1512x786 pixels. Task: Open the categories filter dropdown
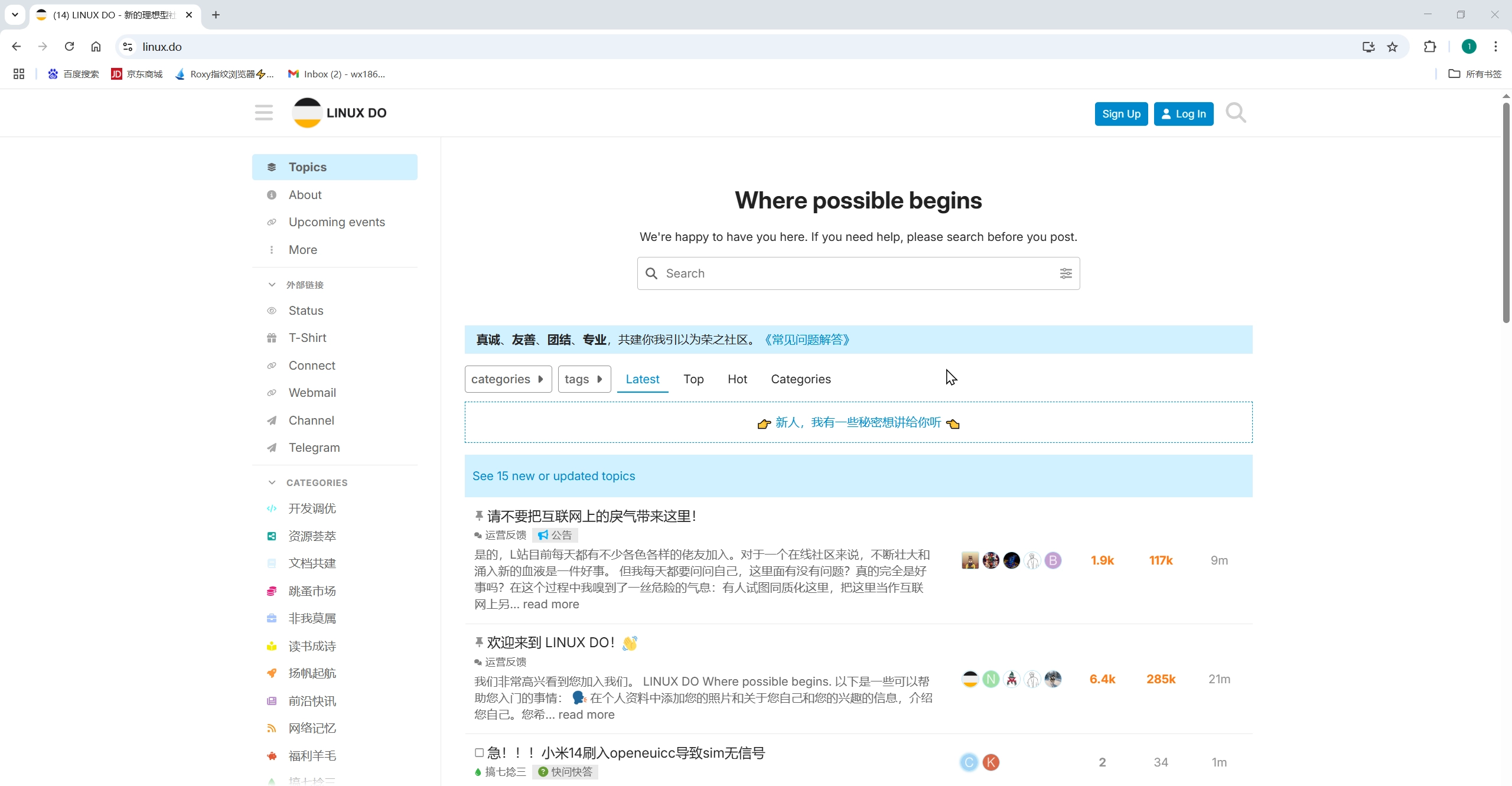[x=507, y=379]
